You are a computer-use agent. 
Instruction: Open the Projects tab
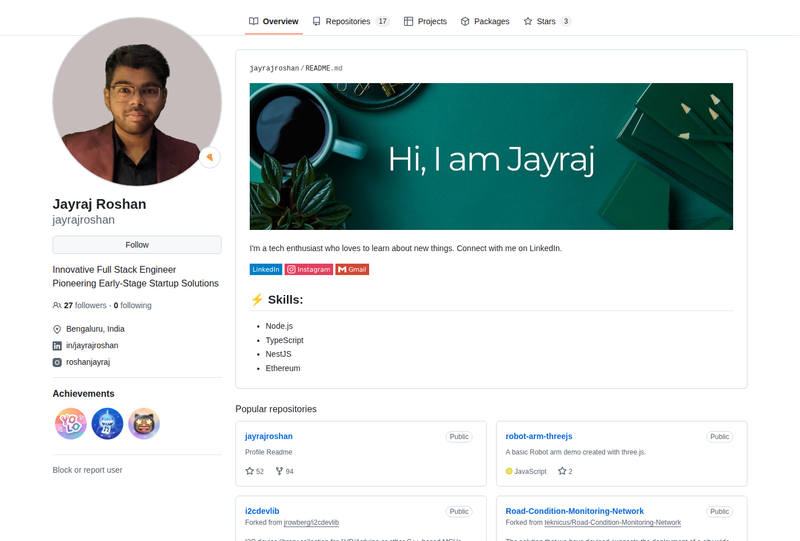click(425, 21)
